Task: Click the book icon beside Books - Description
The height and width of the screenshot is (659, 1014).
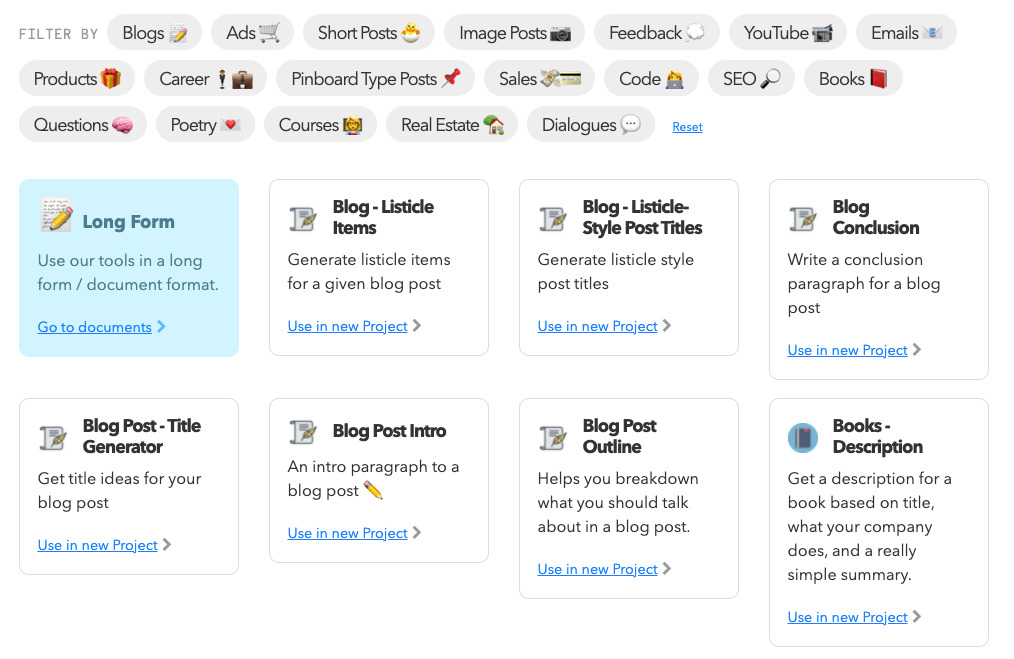Action: tap(803, 437)
